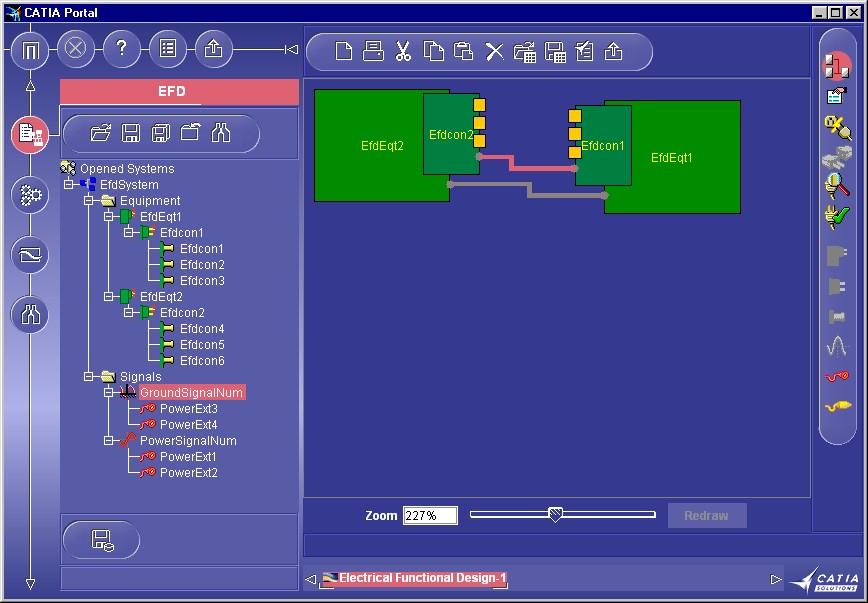The width and height of the screenshot is (868, 603).
Task: Click the save to database icon button
Action: click(x=102, y=540)
